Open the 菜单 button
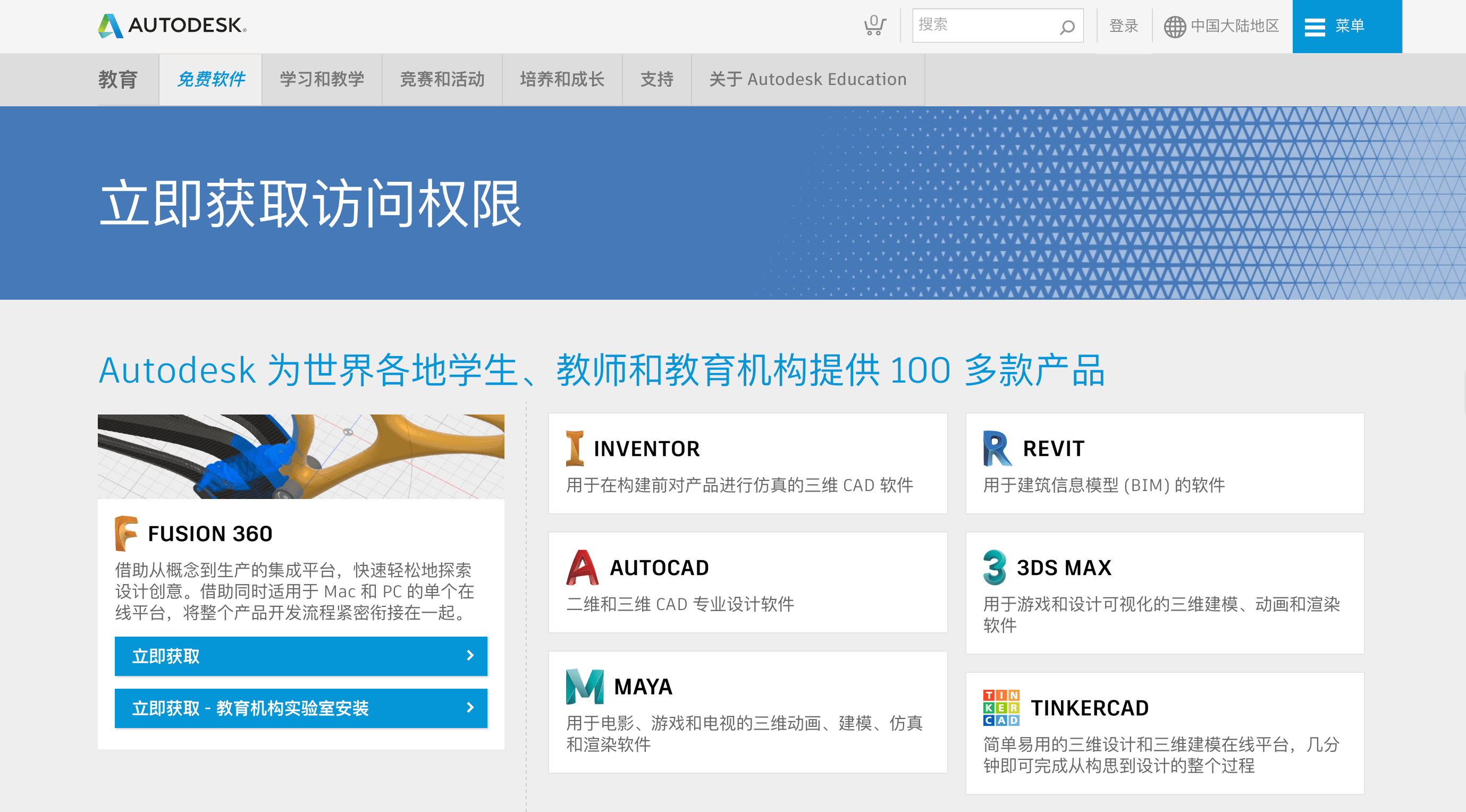 tap(1347, 26)
